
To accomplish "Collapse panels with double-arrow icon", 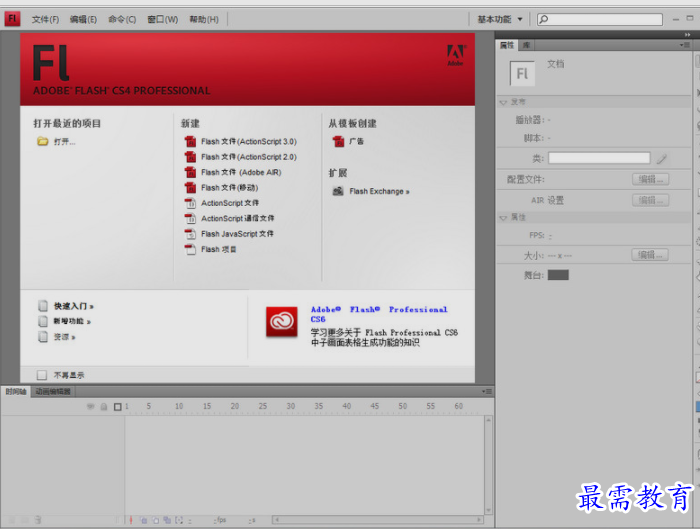I will pyautogui.click(x=688, y=34).
